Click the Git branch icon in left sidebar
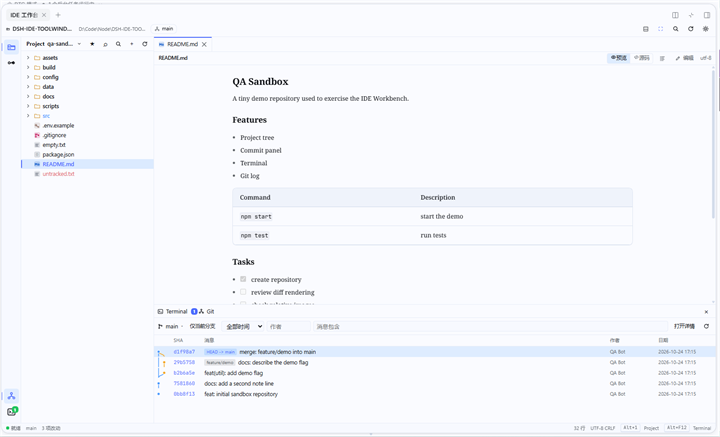This screenshot has height=437, width=720. tap(11, 396)
